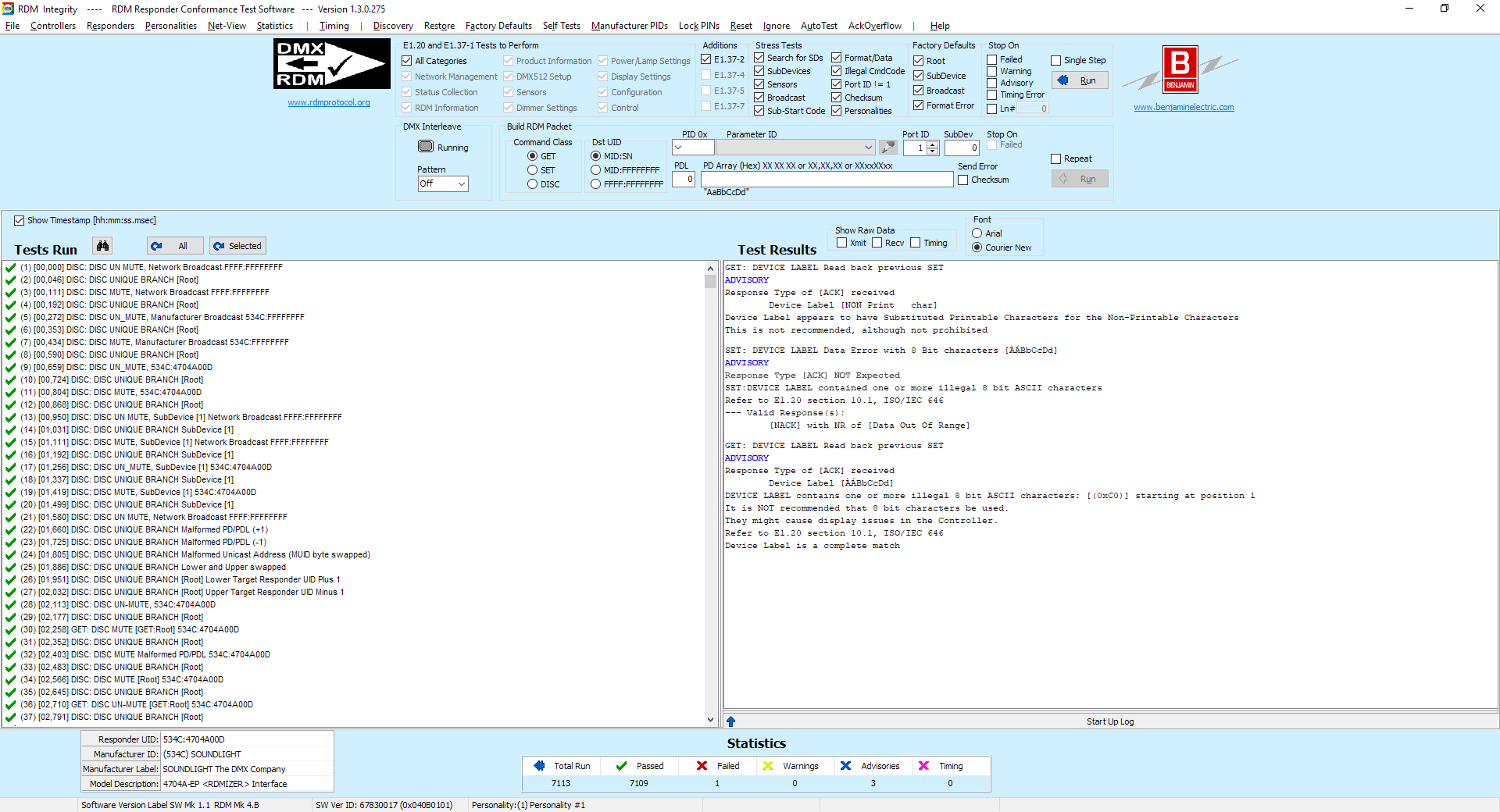The image size is (1500, 812).
Task: Click the binoculars search icon
Action: pyautogui.click(x=102, y=246)
